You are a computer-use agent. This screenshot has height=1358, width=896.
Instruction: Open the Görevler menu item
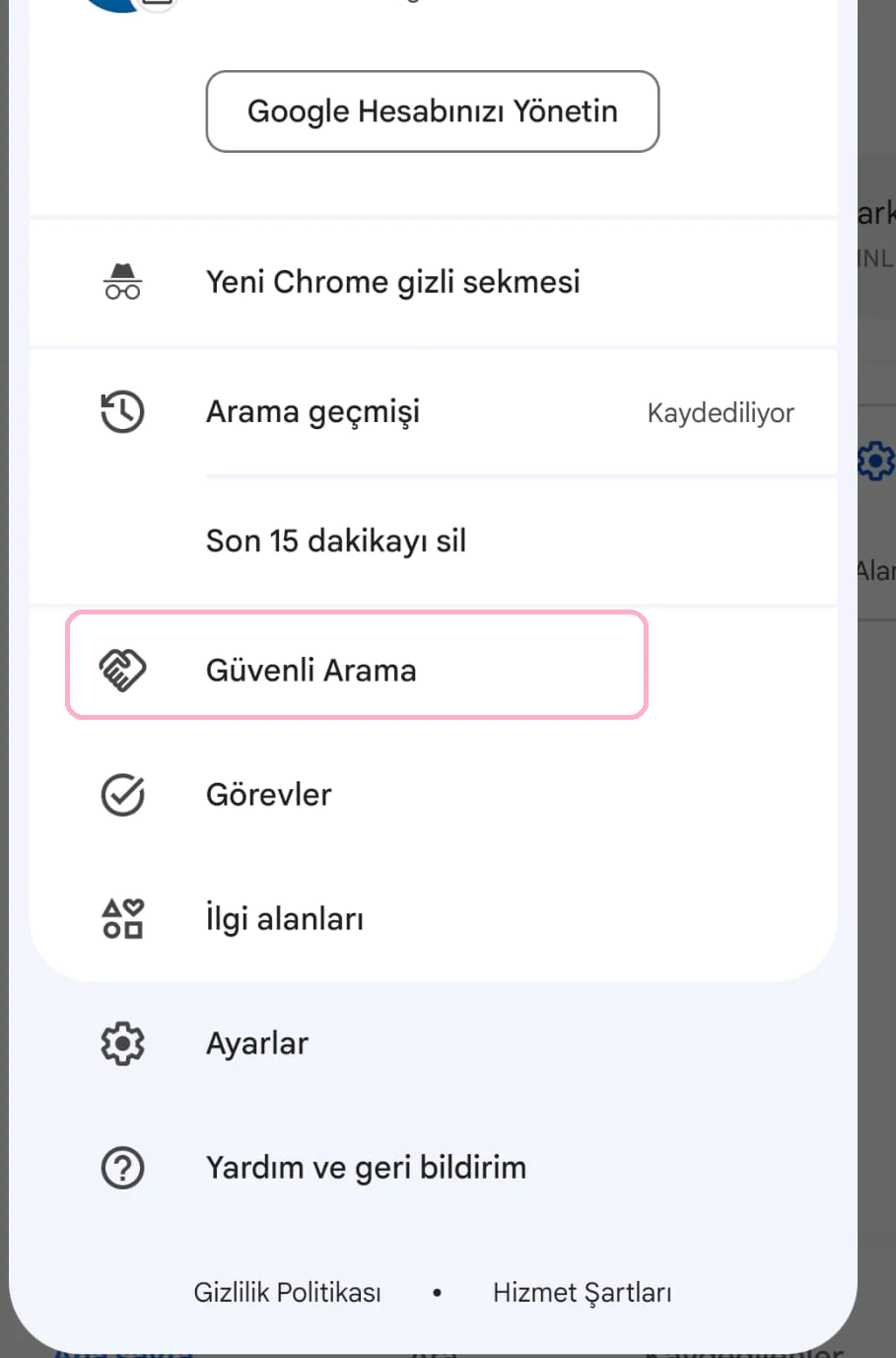(268, 794)
